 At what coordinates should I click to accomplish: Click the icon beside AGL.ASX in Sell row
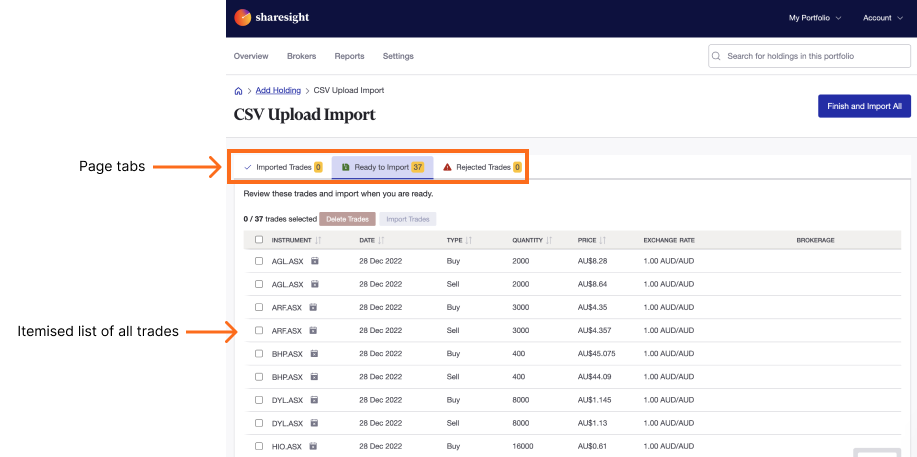pyautogui.click(x=315, y=284)
